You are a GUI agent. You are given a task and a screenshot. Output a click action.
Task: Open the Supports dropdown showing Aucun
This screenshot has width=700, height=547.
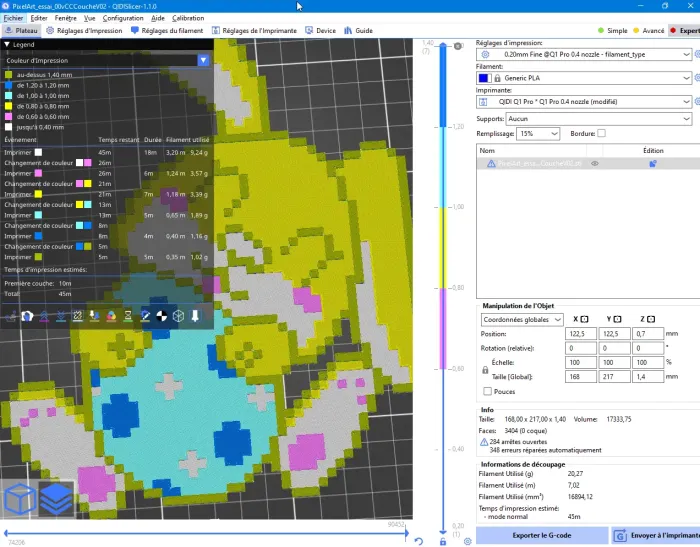coord(599,119)
